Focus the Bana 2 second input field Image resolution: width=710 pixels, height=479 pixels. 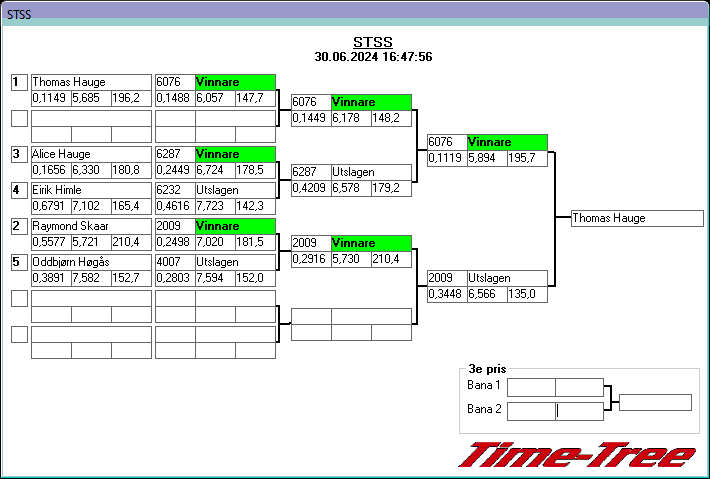click(x=580, y=412)
